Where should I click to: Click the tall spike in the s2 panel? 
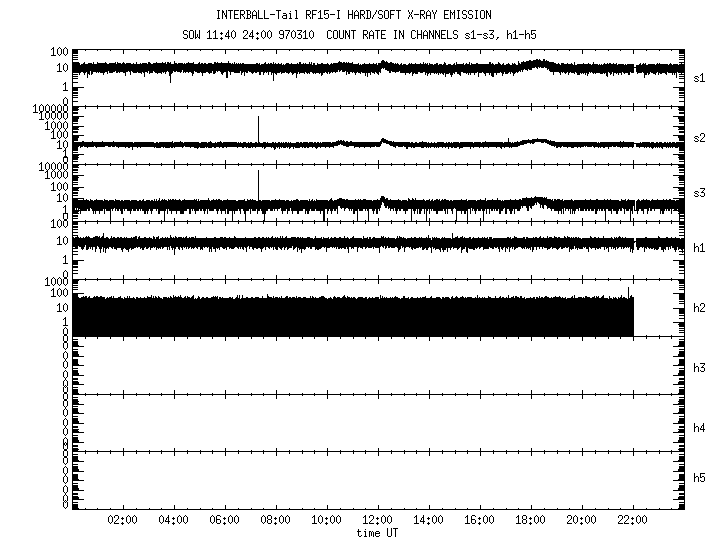(258, 127)
